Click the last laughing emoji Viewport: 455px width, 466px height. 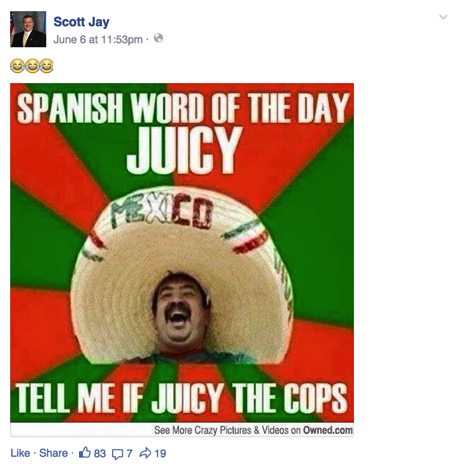coord(47,66)
